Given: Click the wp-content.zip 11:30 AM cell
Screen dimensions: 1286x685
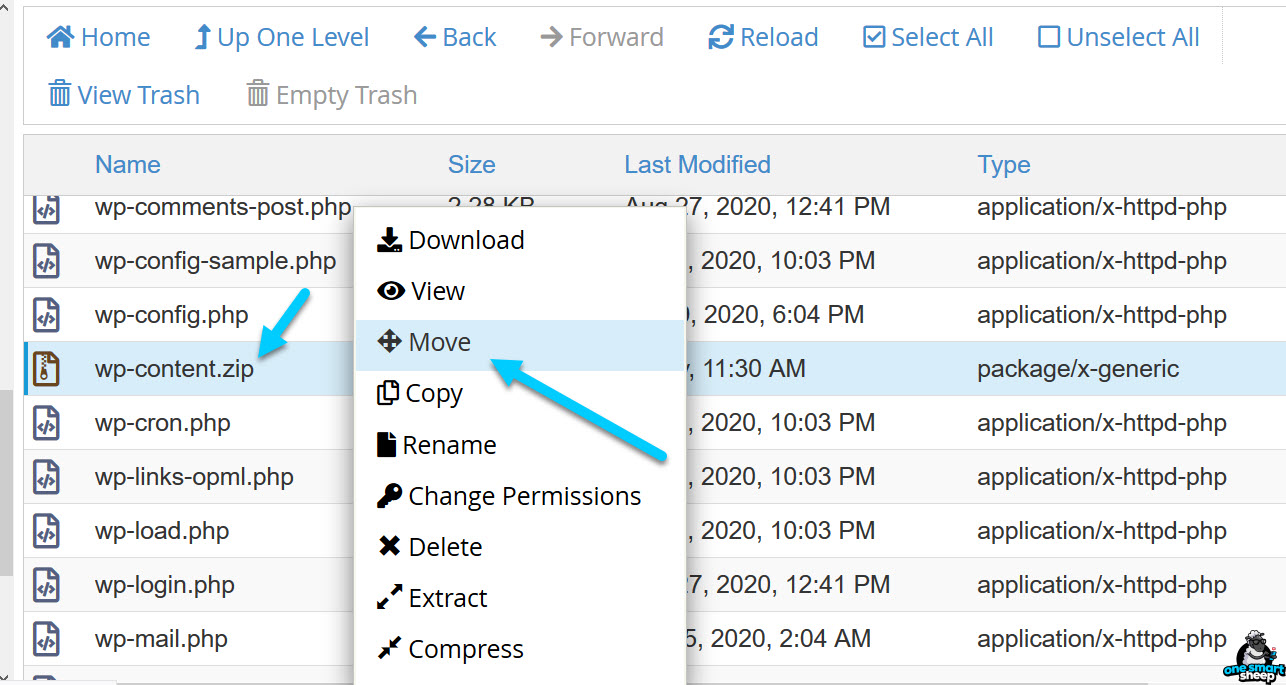Looking at the screenshot, I should coord(746,369).
